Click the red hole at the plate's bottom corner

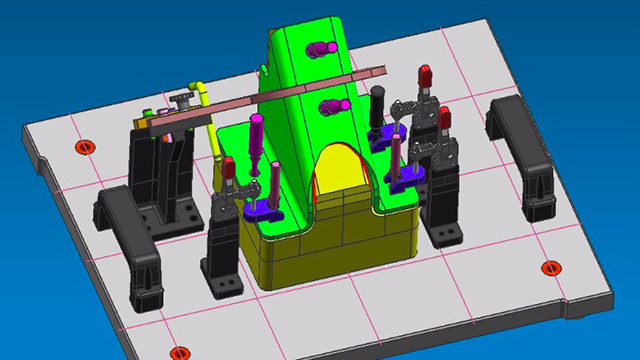[x=180, y=353]
